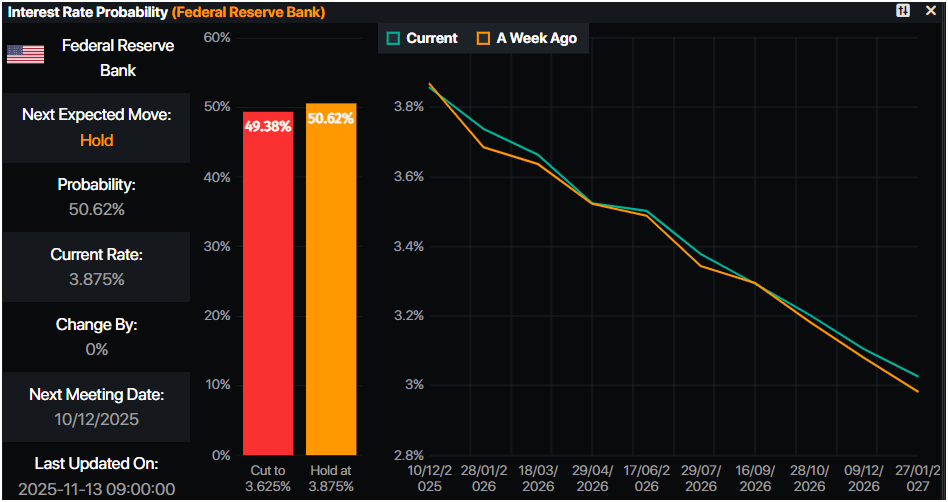Close the Interest Rate Probability panel

pyautogui.click(x=930, y=11)
